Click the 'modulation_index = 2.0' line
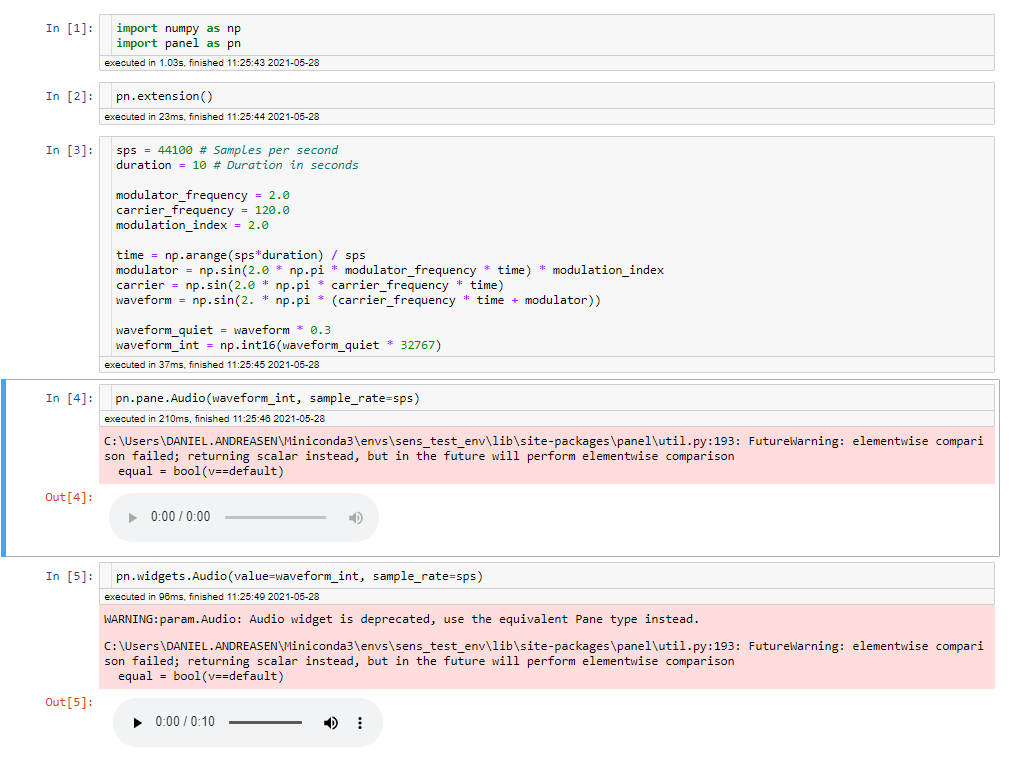Screen dimensions: 1010x766 tap(192, 225)
